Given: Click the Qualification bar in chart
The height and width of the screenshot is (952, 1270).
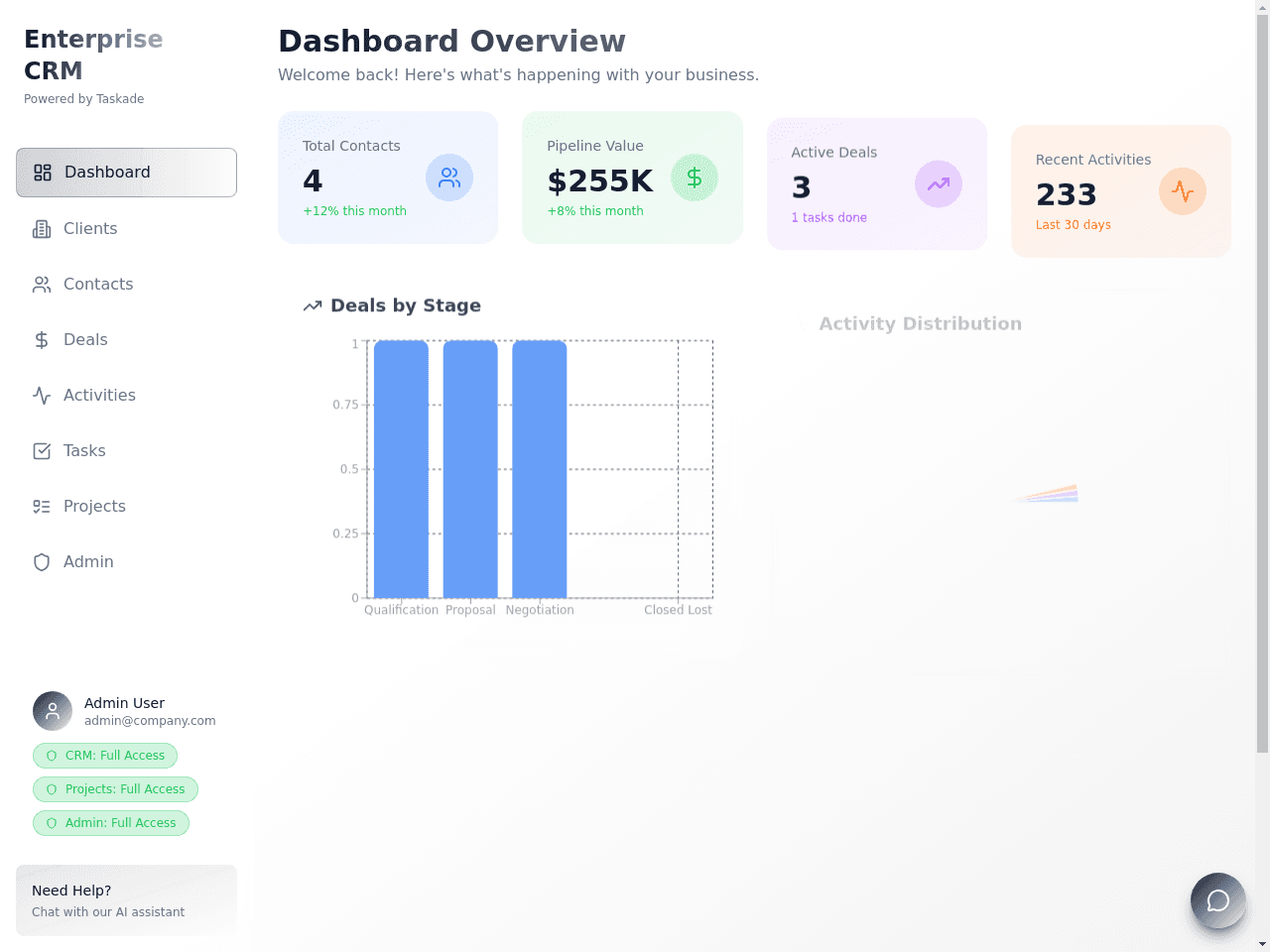Looking at the screenshot, I should tap(401, 469).
